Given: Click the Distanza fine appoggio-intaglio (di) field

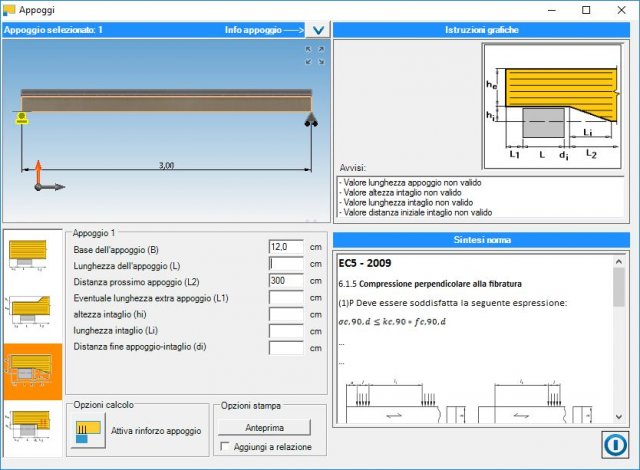Looking at the screenshot, I should (286, 348).
